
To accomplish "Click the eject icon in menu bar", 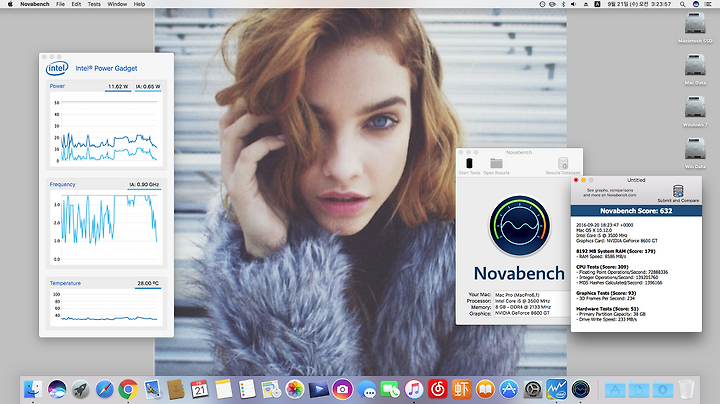I will tap(585, 4).
